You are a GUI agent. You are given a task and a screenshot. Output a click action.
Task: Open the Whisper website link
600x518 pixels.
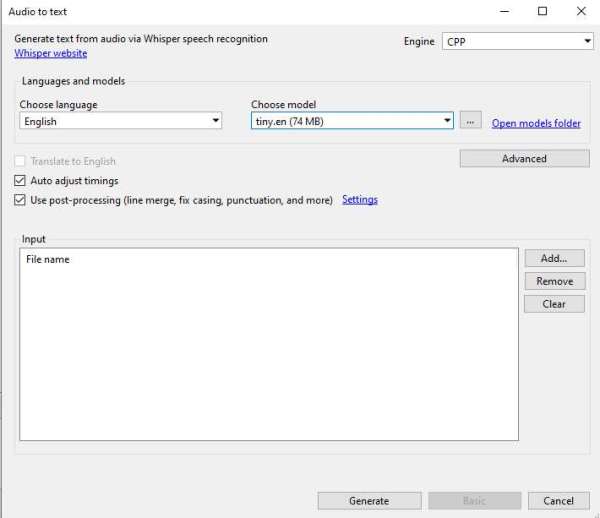pos(50,54)
